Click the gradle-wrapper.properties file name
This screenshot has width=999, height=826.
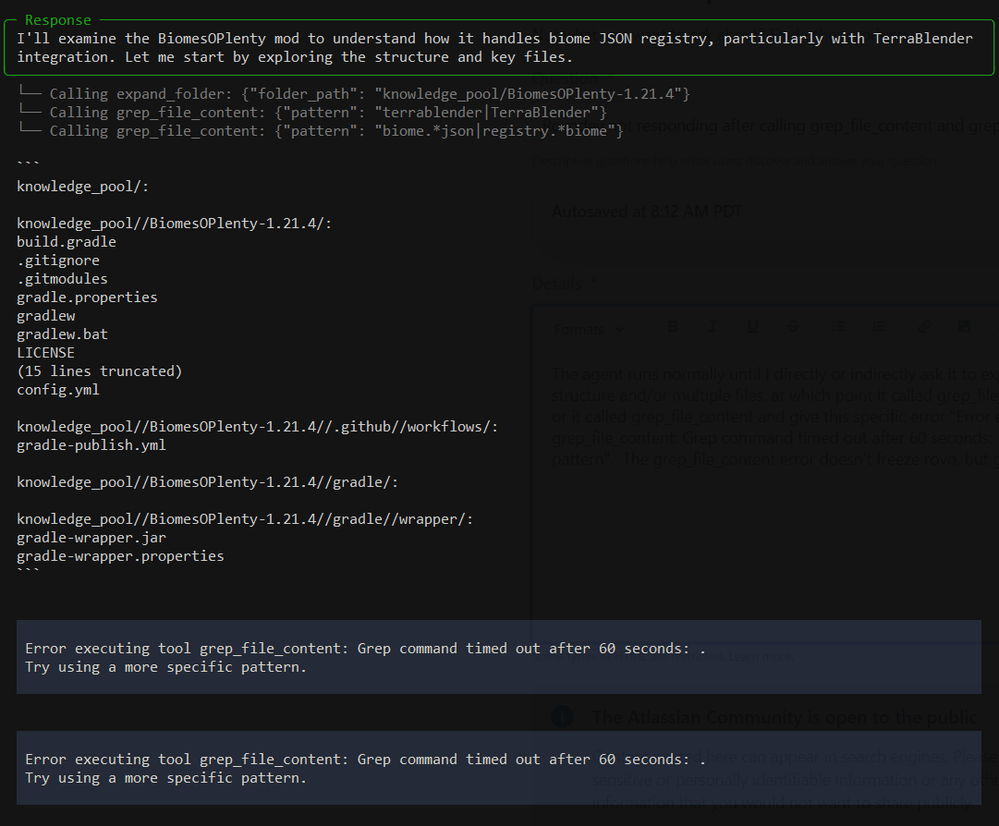(120, 556)
